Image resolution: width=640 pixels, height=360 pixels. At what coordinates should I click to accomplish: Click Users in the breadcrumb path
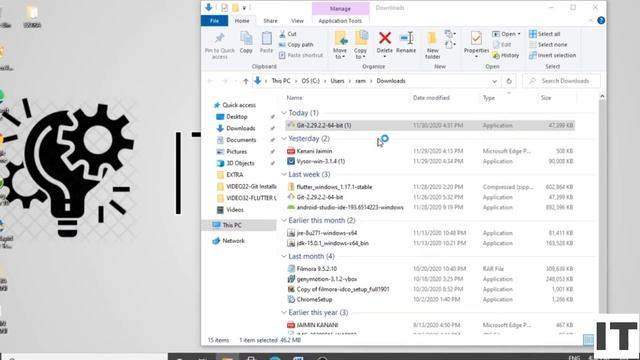point(337,81)
